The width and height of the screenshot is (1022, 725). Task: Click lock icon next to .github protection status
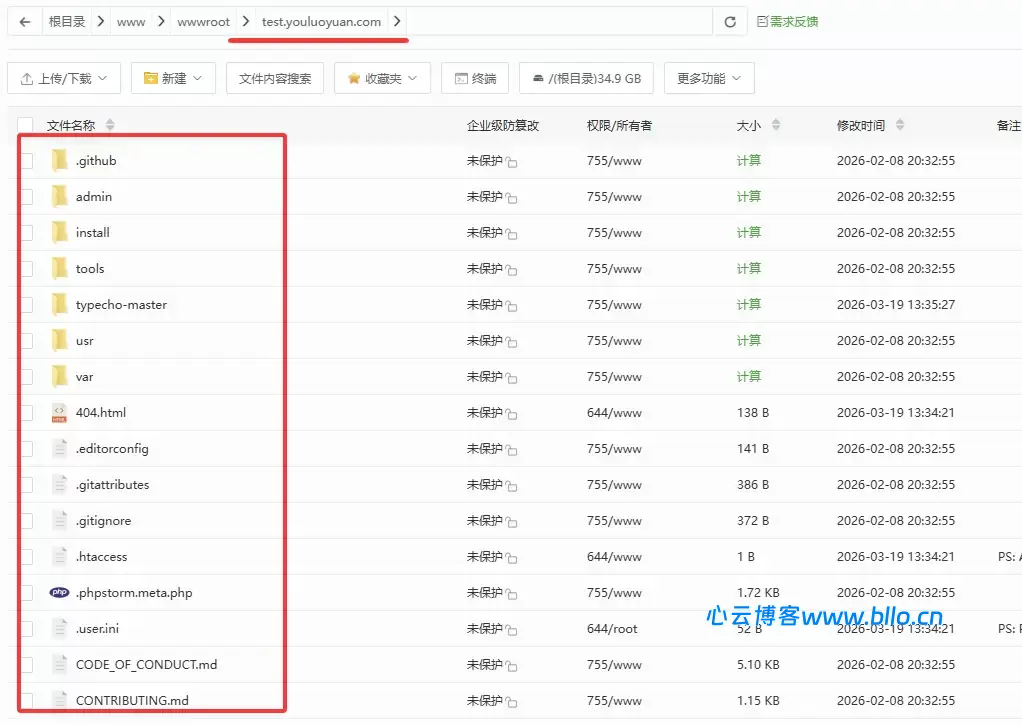[511, 162]
